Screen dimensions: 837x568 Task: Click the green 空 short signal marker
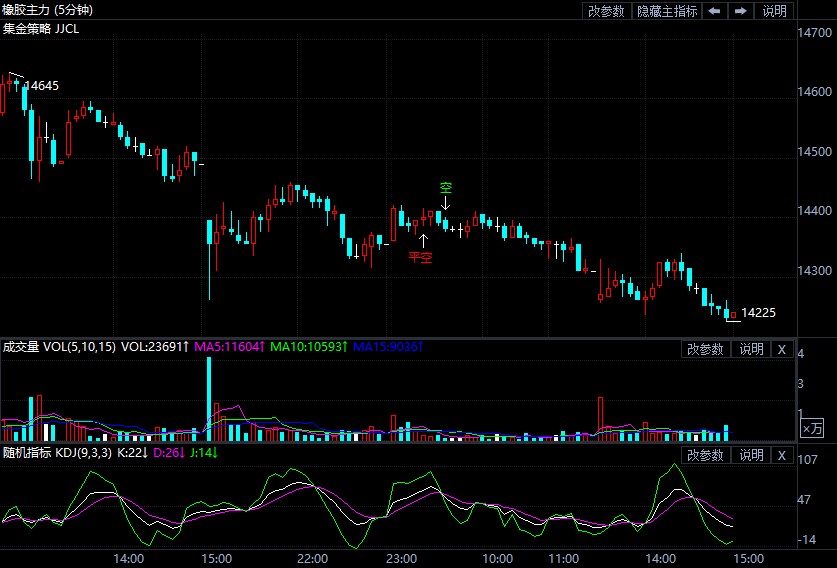446,188
